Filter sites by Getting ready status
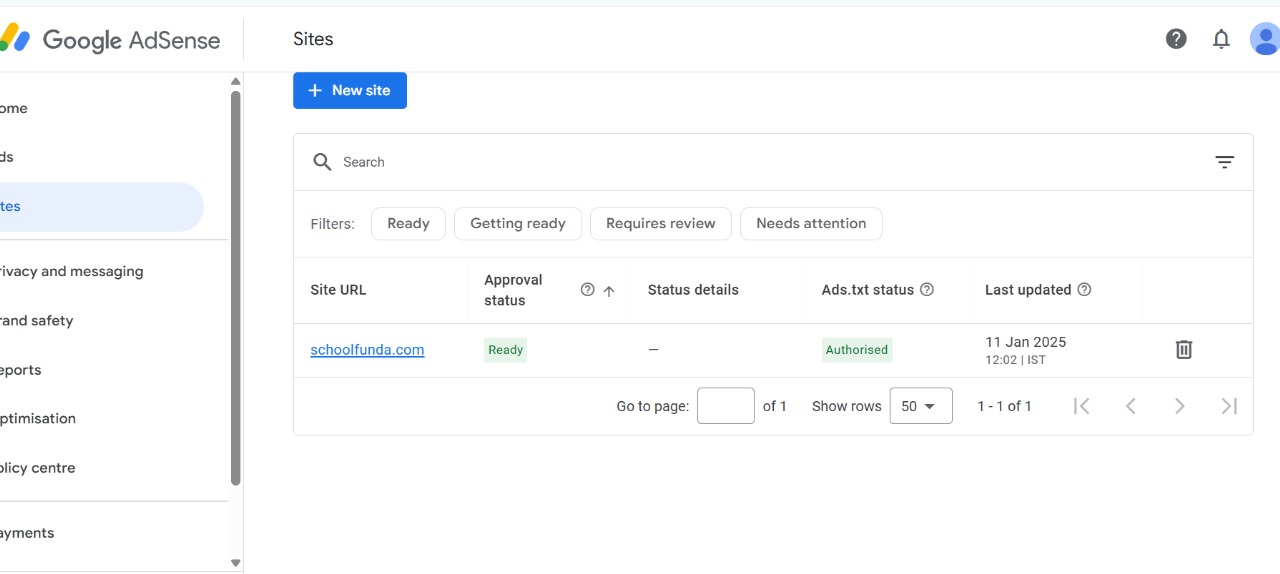1280x574 pixels. click(518, 223)
